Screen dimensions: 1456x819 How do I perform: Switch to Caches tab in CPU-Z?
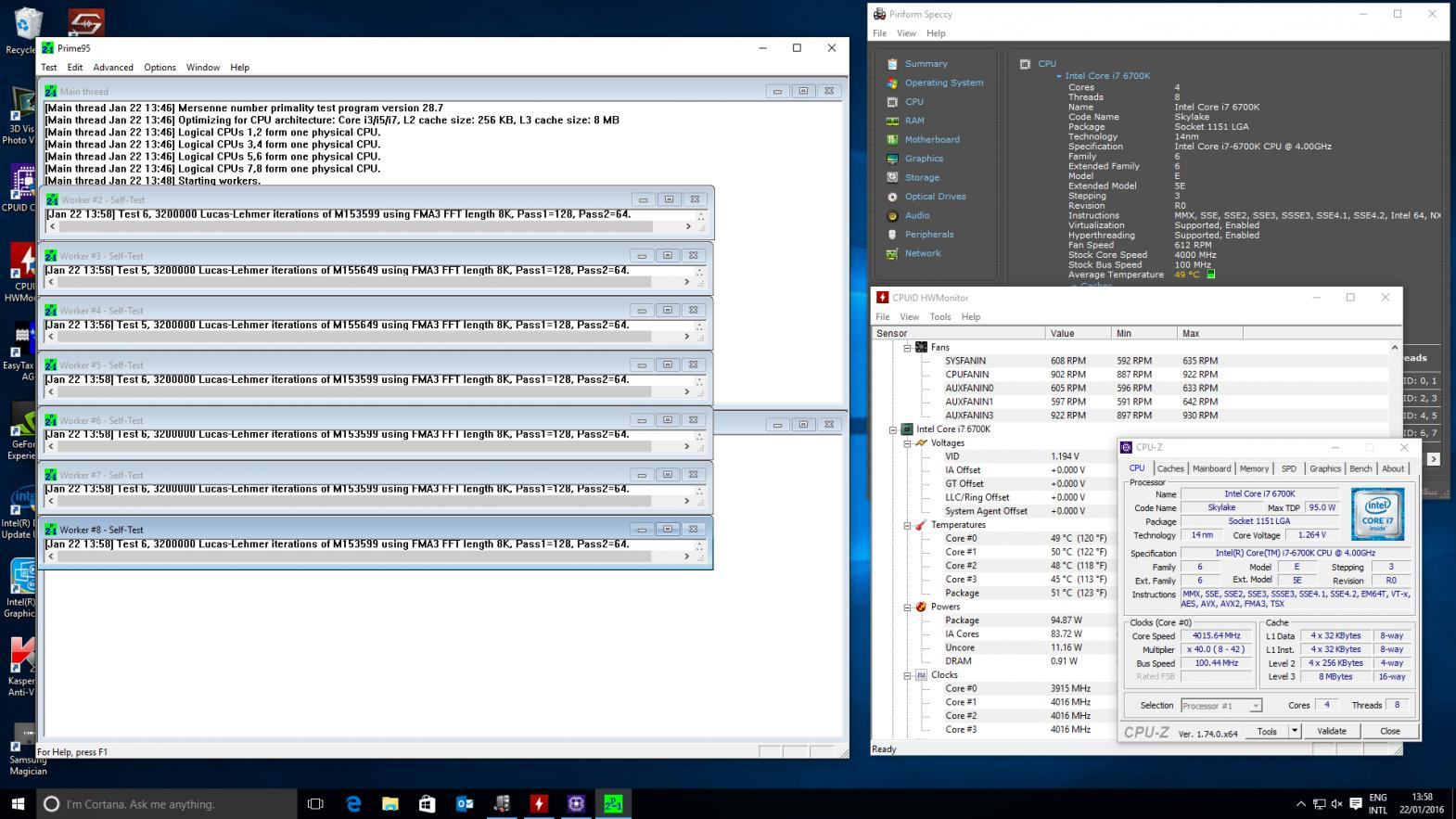click(x=1170, y=468)
